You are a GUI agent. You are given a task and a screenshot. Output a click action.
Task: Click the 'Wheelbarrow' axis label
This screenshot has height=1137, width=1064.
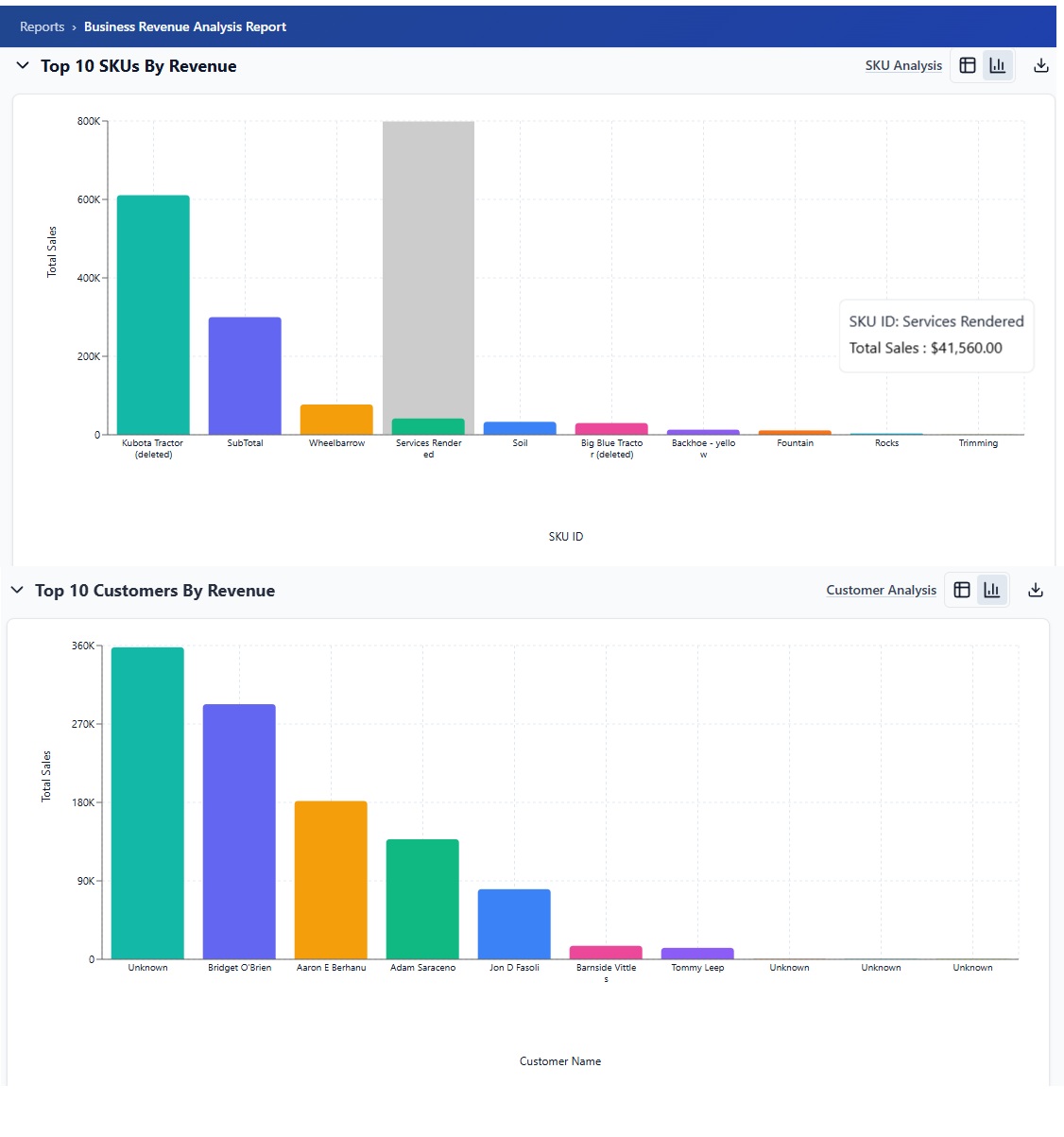(x=336, y=443)
